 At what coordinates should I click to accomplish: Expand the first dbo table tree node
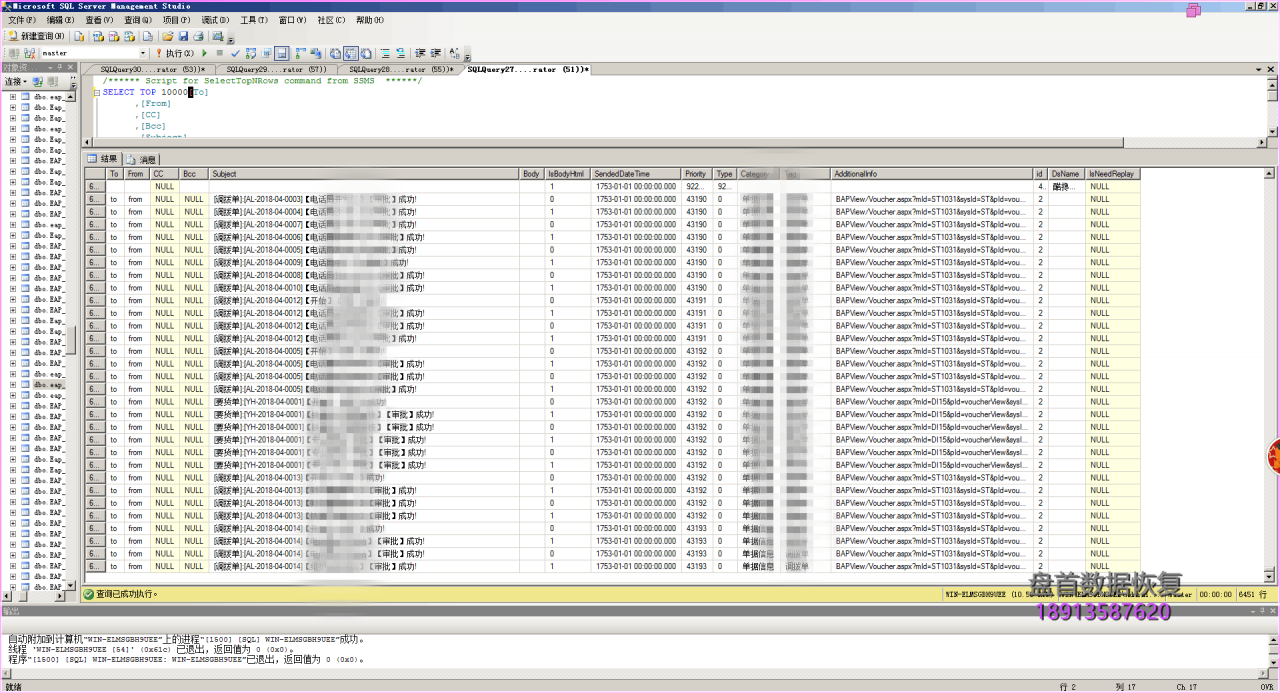pos(13,97)
